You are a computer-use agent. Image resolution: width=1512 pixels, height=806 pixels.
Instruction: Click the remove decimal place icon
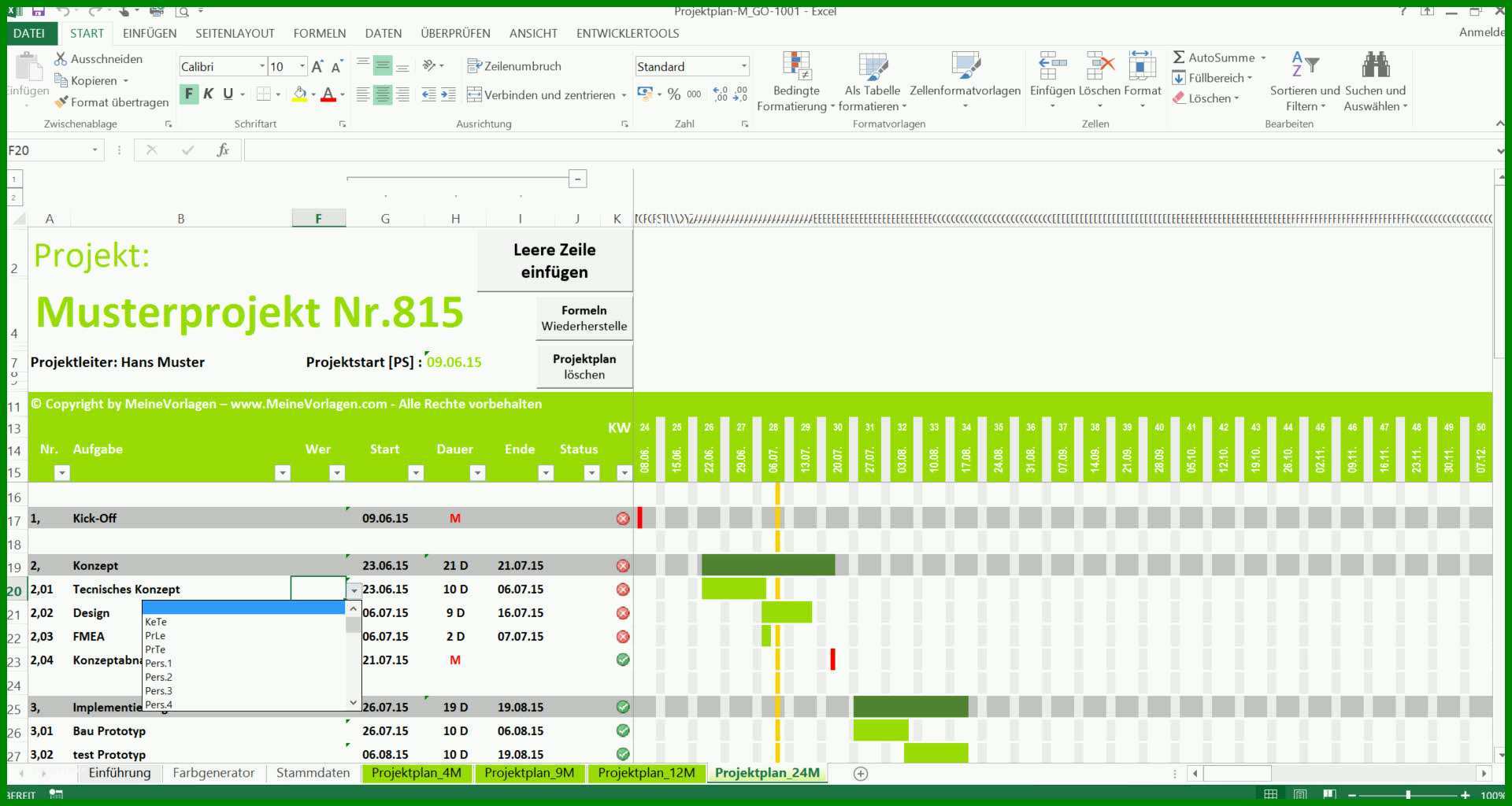point(740,94)
